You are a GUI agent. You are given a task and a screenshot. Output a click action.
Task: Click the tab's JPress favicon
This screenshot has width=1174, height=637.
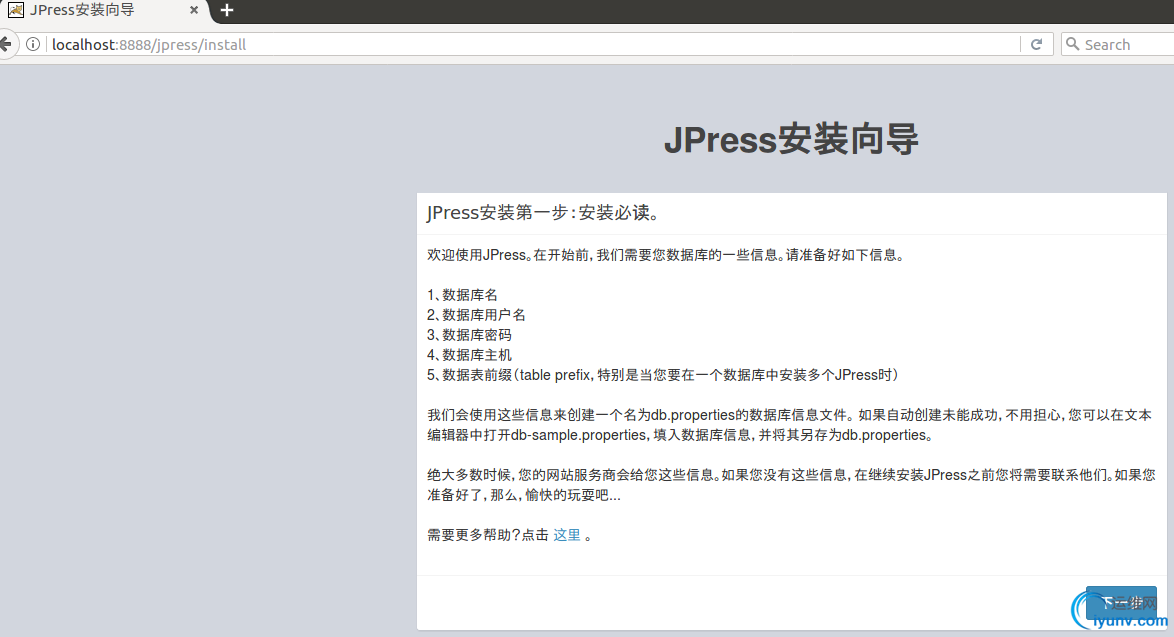click(16, 10)
